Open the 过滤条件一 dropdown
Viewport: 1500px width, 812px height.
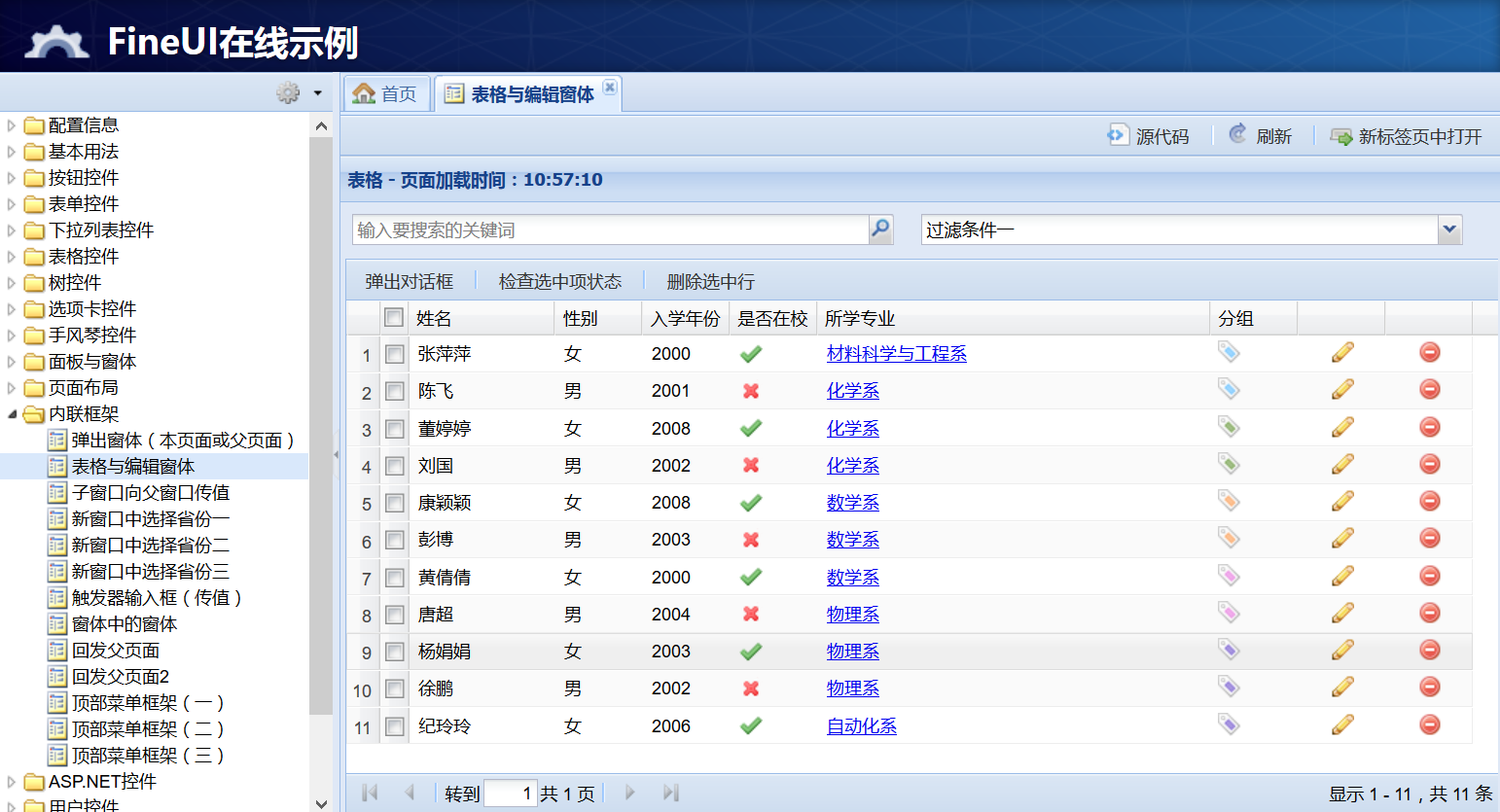(x=1449, y=229)
